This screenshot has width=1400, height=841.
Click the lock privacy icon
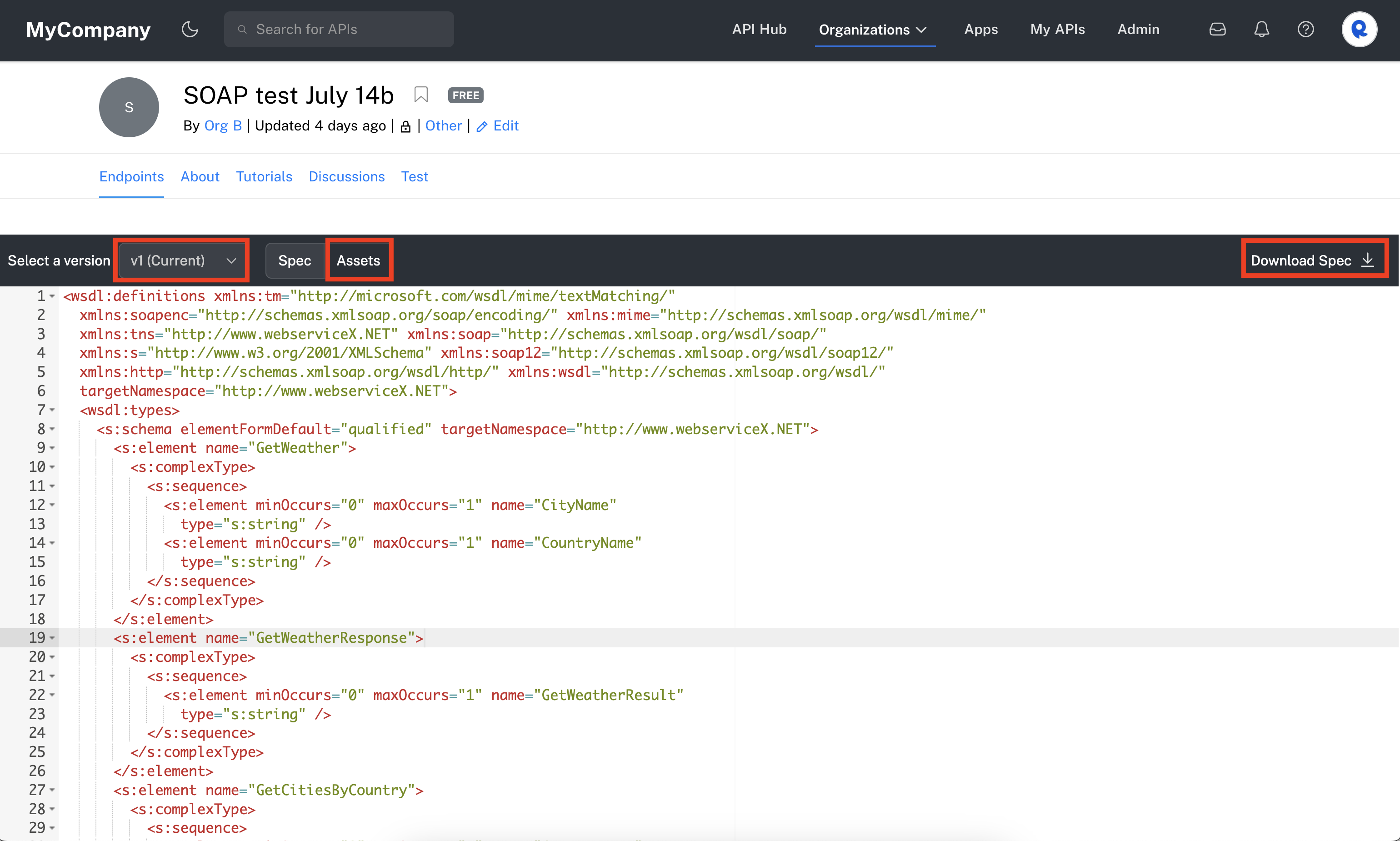click(x=405, y=126)
